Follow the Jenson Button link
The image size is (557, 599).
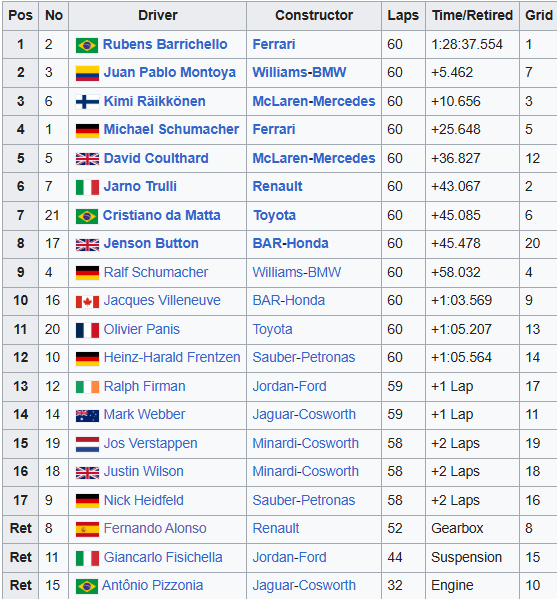[151, 243]
